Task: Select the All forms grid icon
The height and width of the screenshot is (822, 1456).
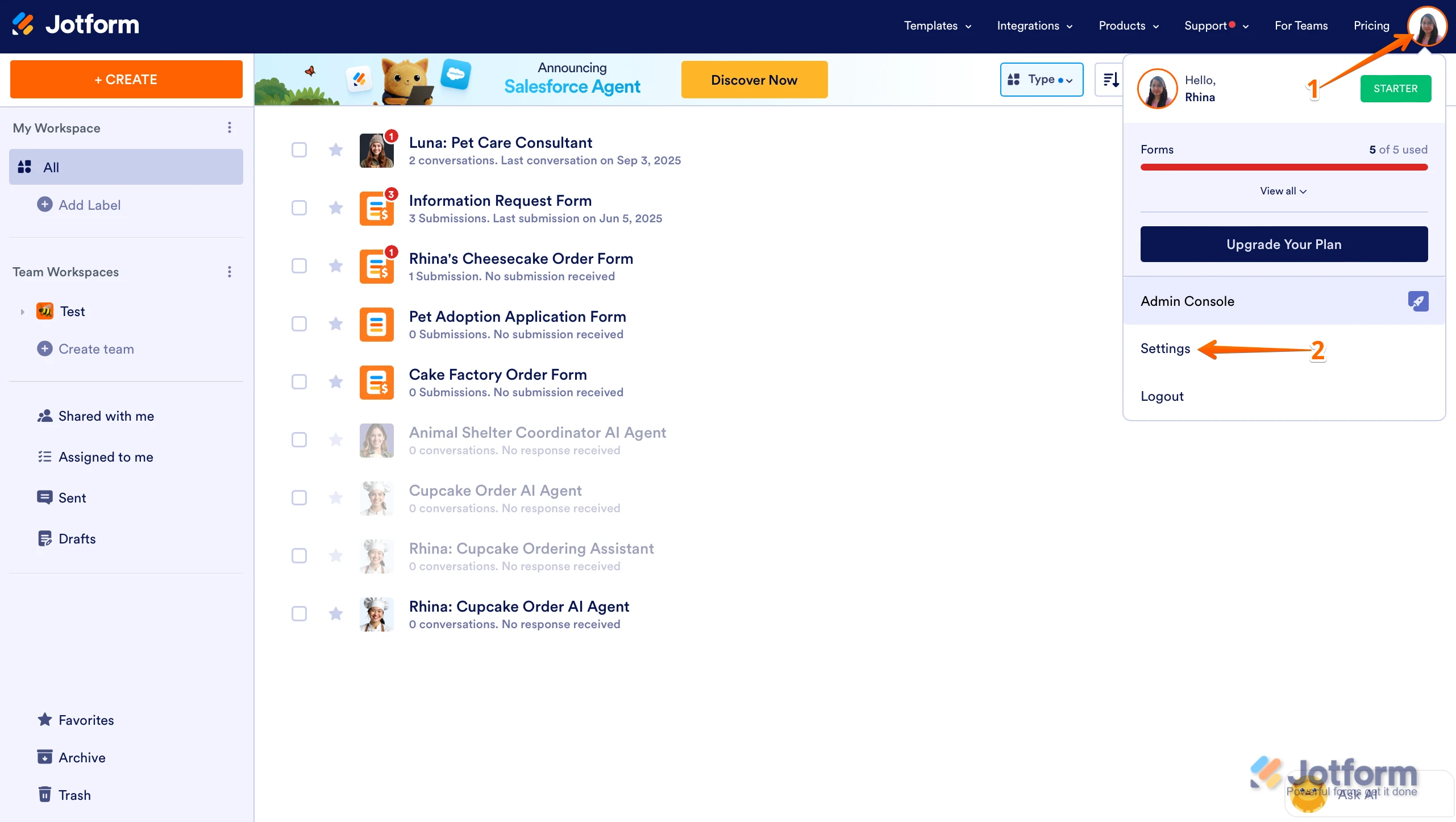Action: pyautogui.click(x=25, y=167)
